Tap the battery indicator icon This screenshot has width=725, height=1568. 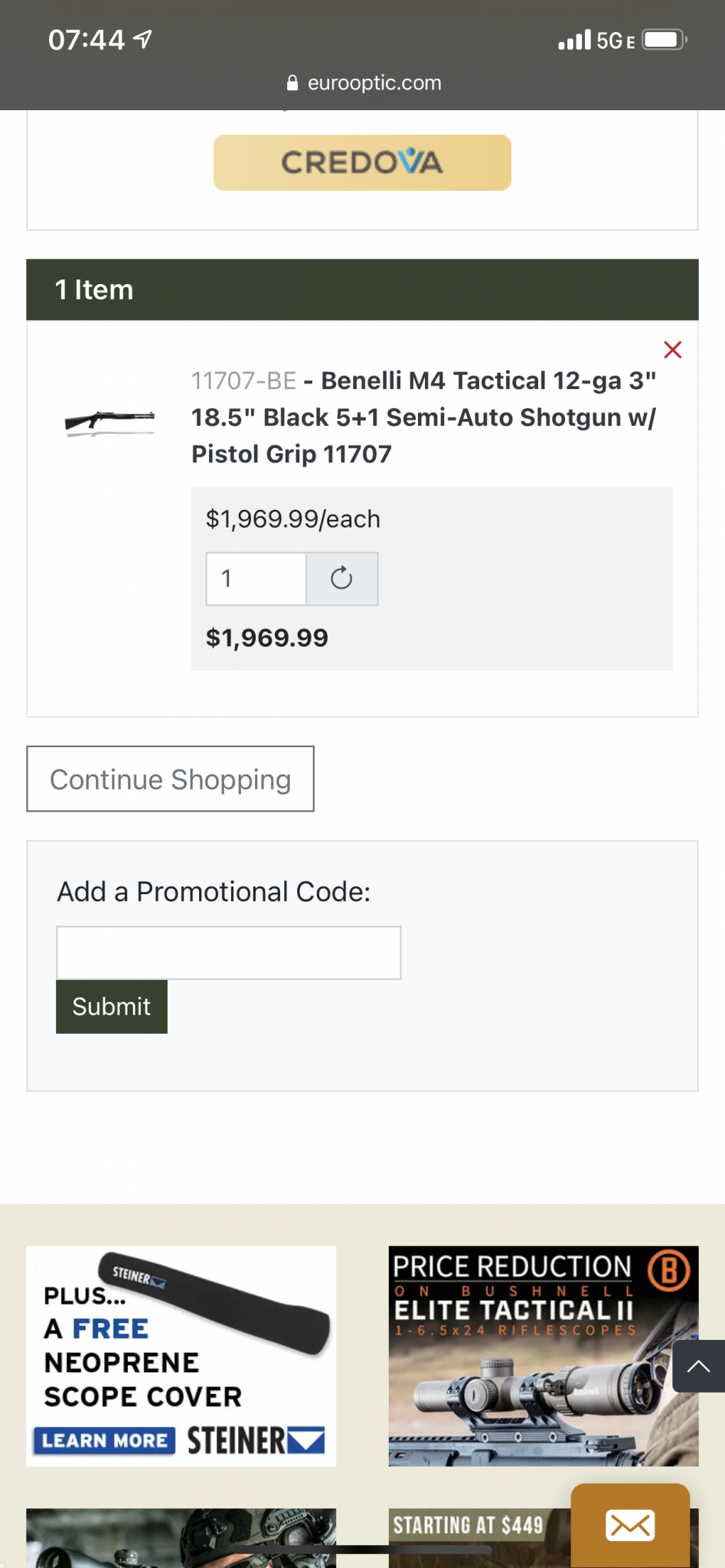[x=664, y=40]
